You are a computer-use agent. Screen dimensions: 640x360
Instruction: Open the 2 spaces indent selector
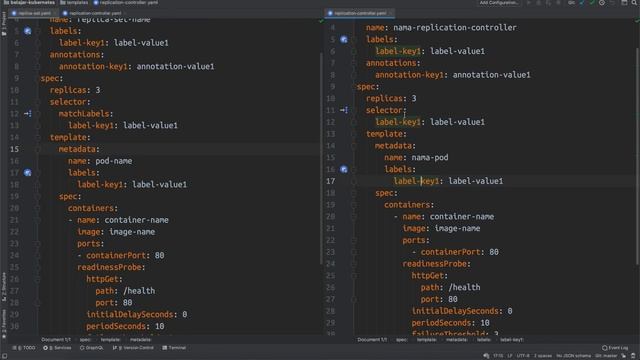coord(543,356)
